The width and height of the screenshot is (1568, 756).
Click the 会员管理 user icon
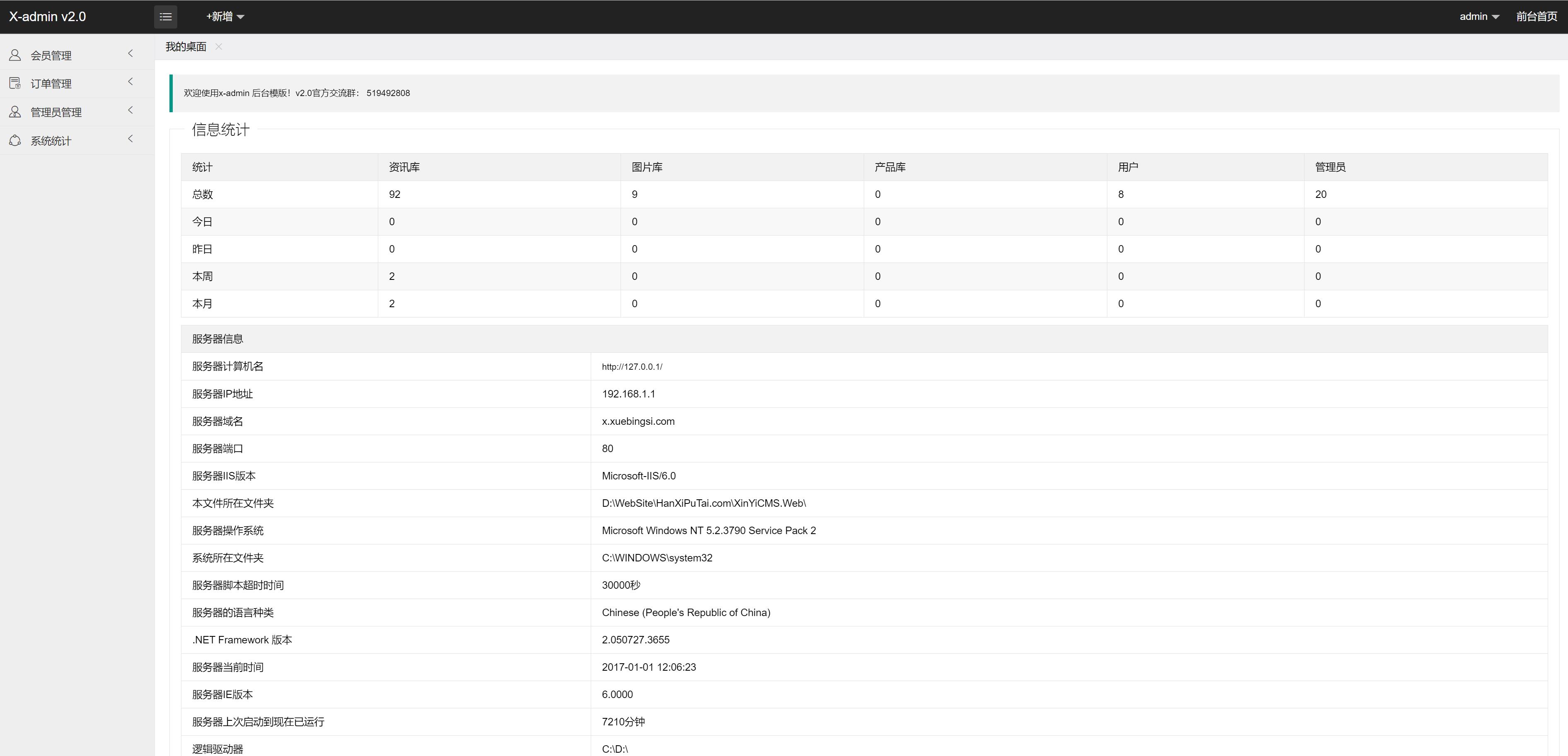click(15, 55)
